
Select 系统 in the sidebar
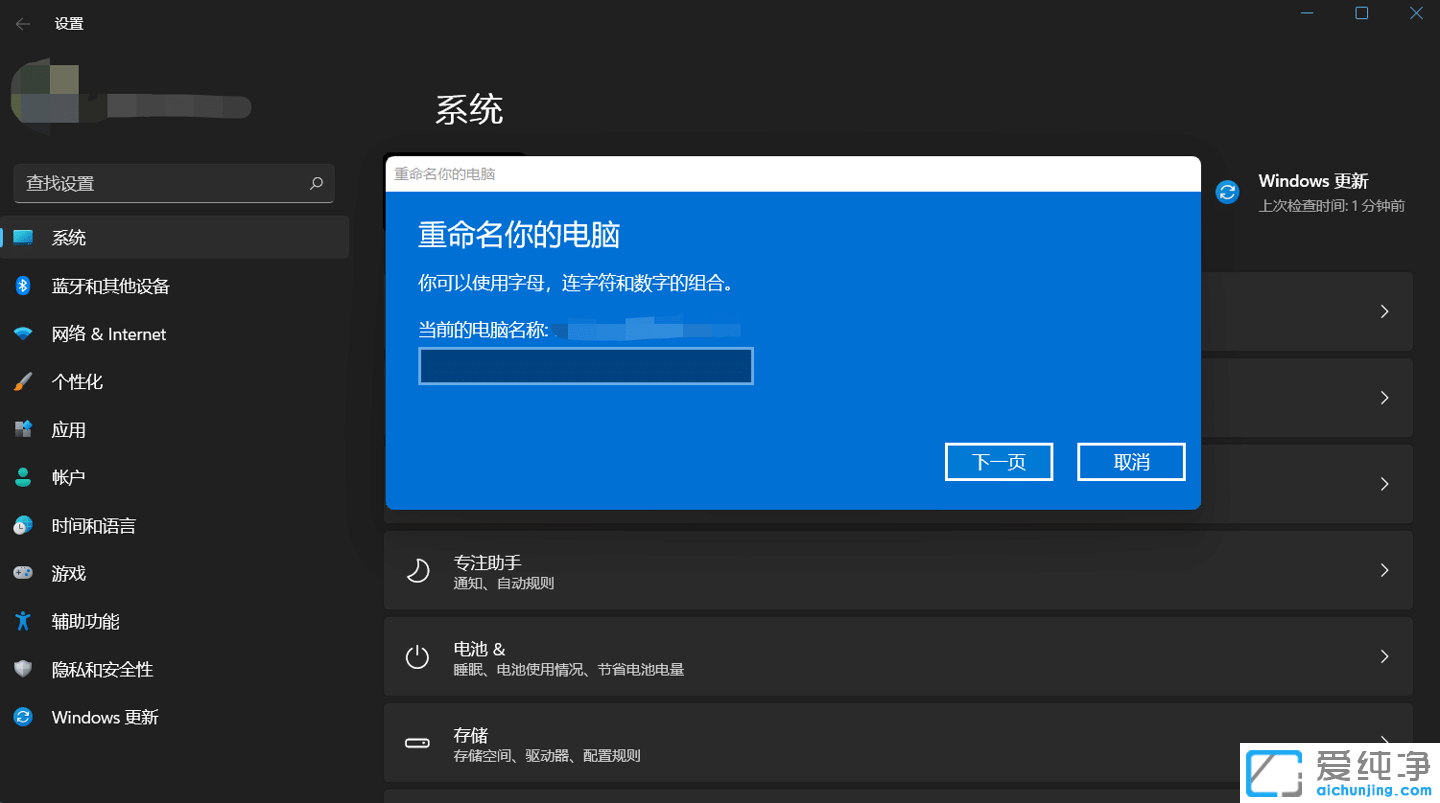pos(68,238)
